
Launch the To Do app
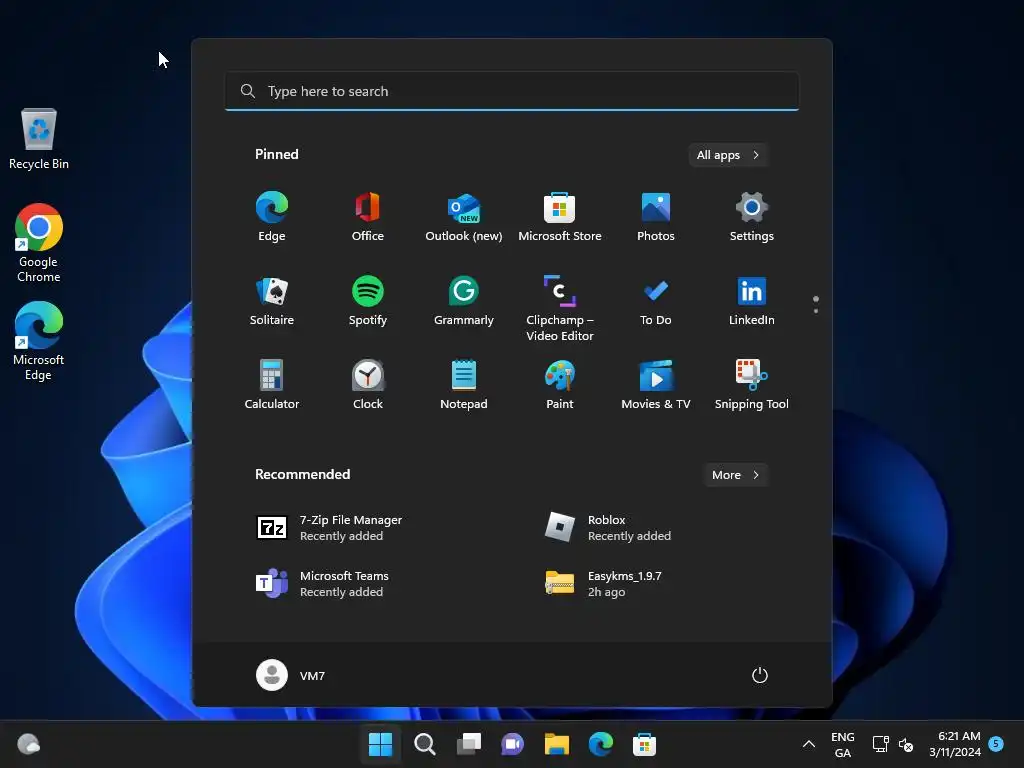[656, 300]
